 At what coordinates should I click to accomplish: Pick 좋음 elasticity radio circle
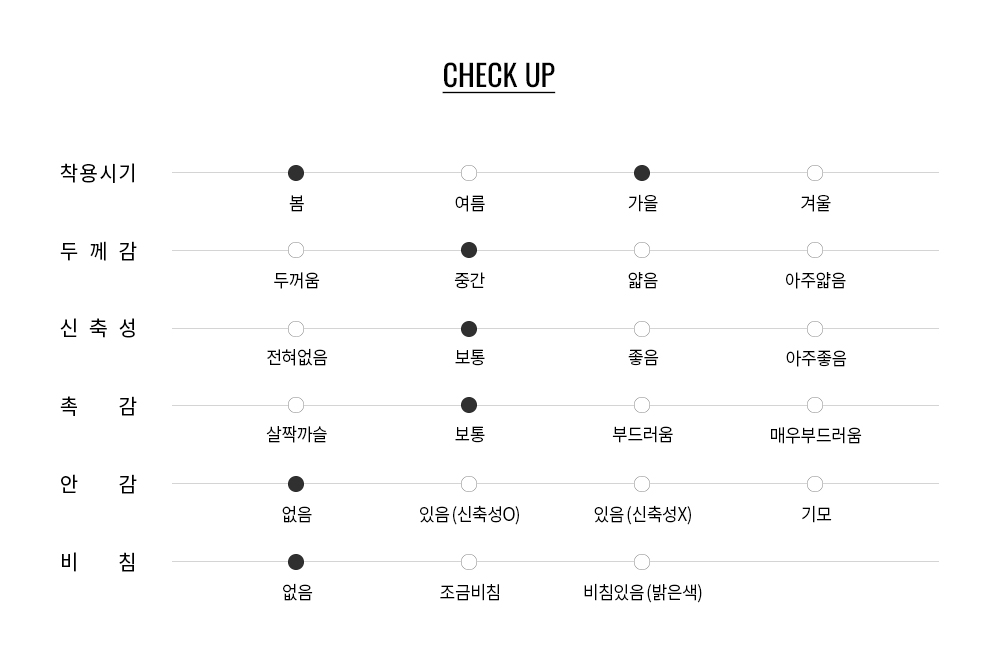[642, 329]
